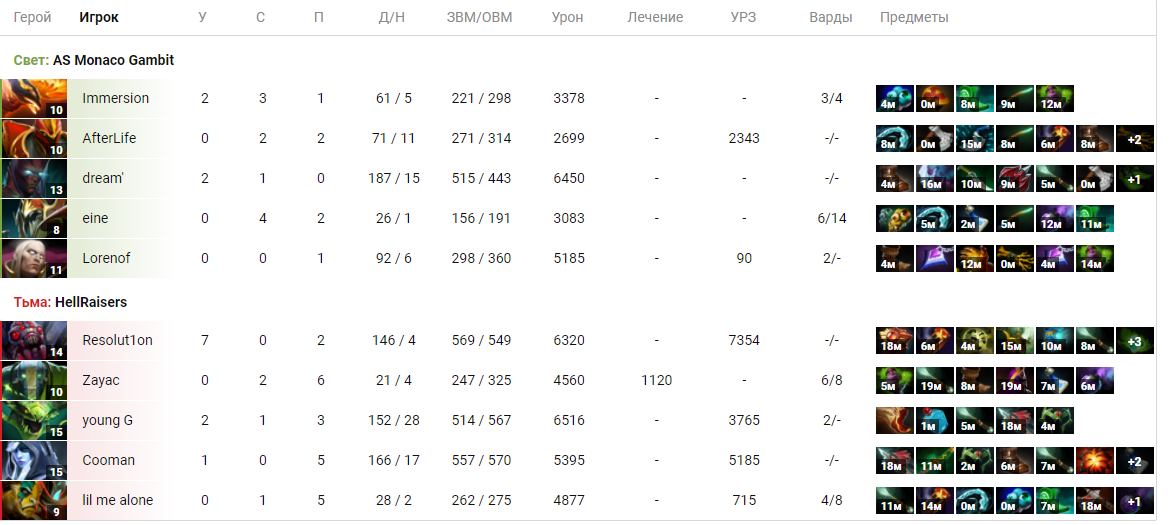Select the ЗВМ/ОВМ column header
This screenshot has height=525, width=1171.
[479, 17]
